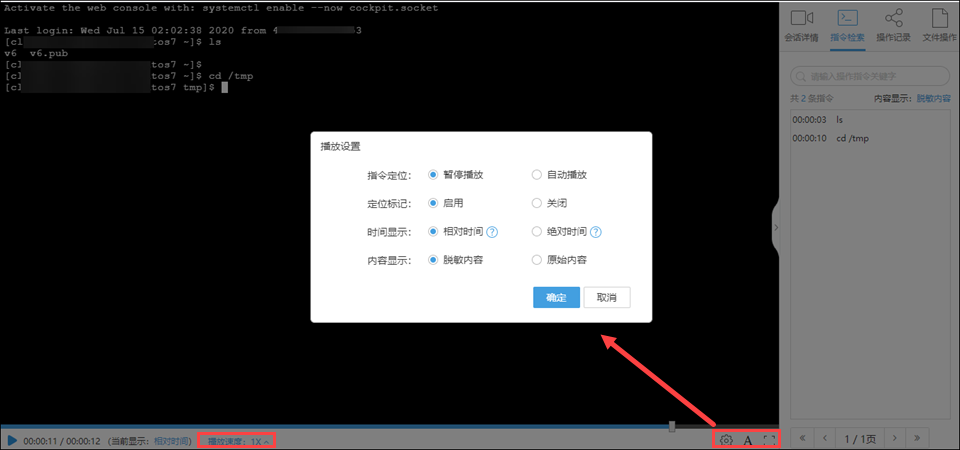Enter fullscreen with the expand icon
This screenshot has height=450, width=960.
coord(770,440)
